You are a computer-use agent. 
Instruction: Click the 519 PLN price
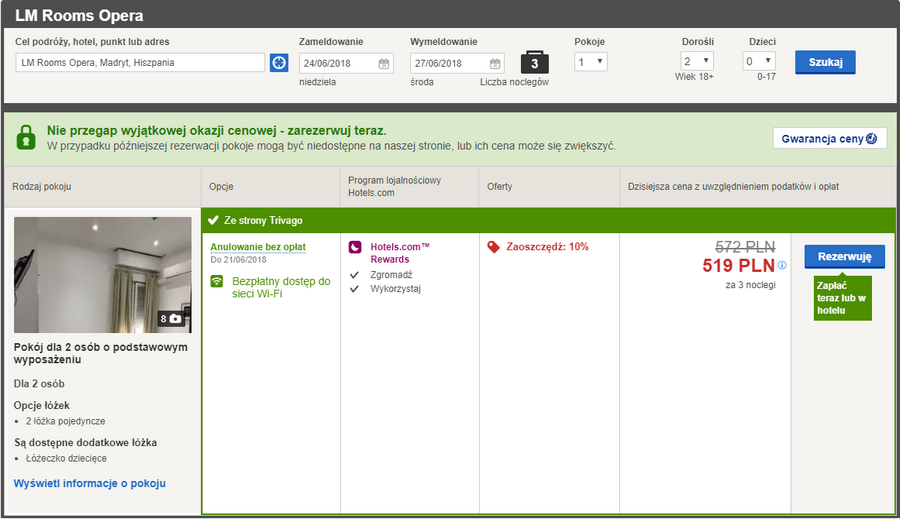[739, 266]
